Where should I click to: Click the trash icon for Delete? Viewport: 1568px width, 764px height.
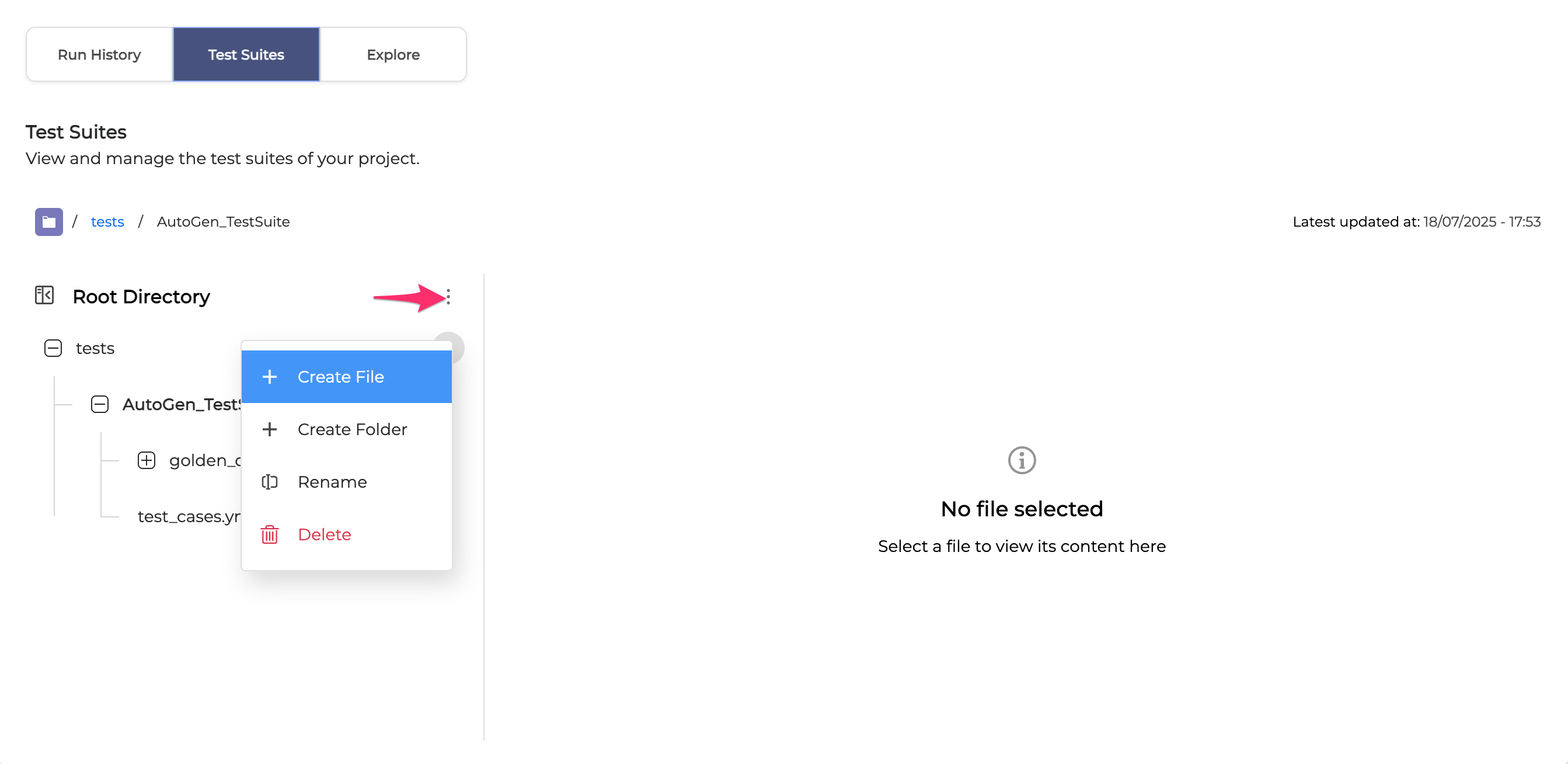click(x=270, y=534)
